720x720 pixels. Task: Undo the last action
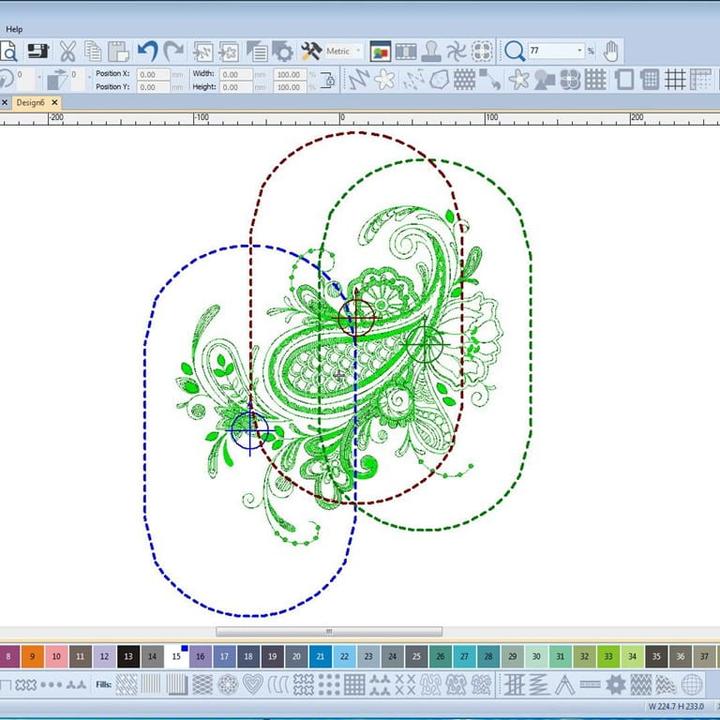coord(148,51)
